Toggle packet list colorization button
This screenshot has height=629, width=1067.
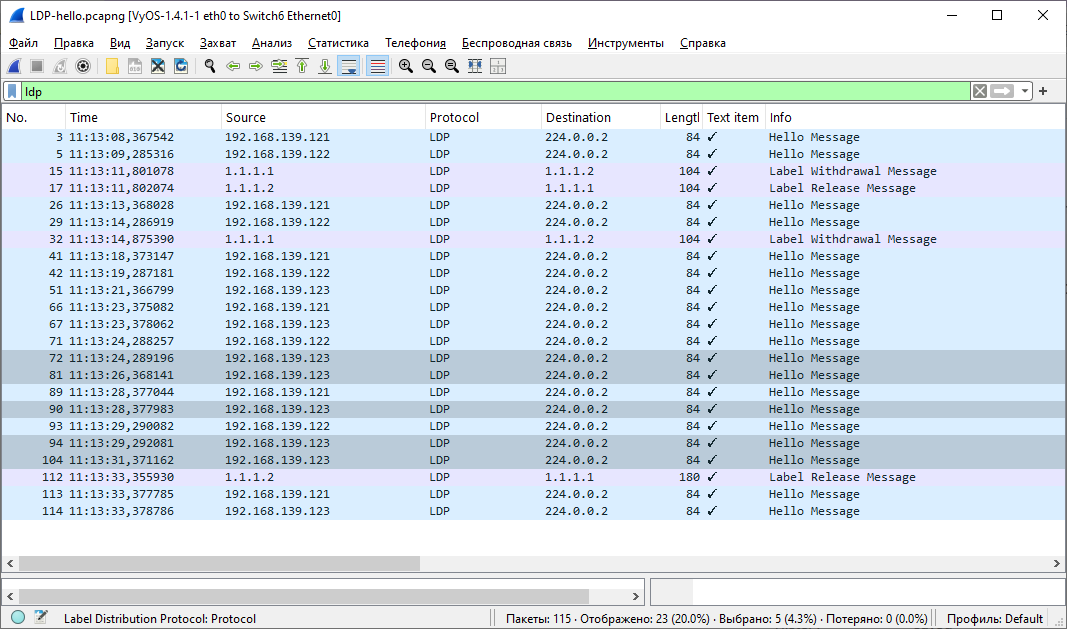pos(377,66)
